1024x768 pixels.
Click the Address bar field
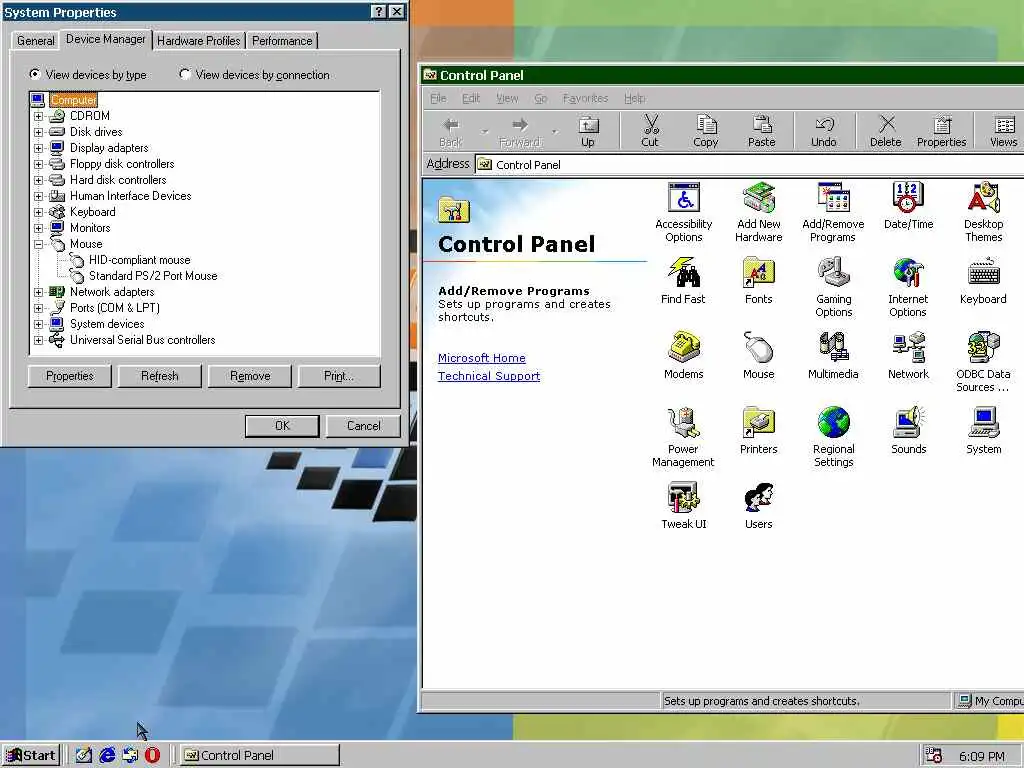(748, 165)
